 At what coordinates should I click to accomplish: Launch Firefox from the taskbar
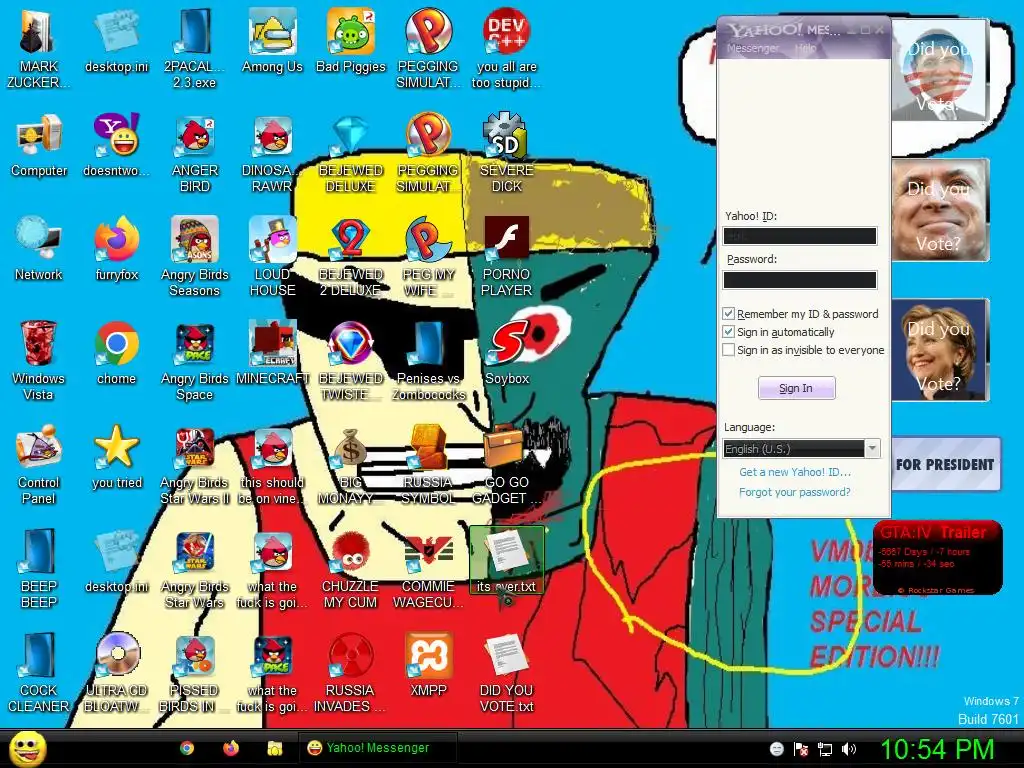[x=231, y=748]
